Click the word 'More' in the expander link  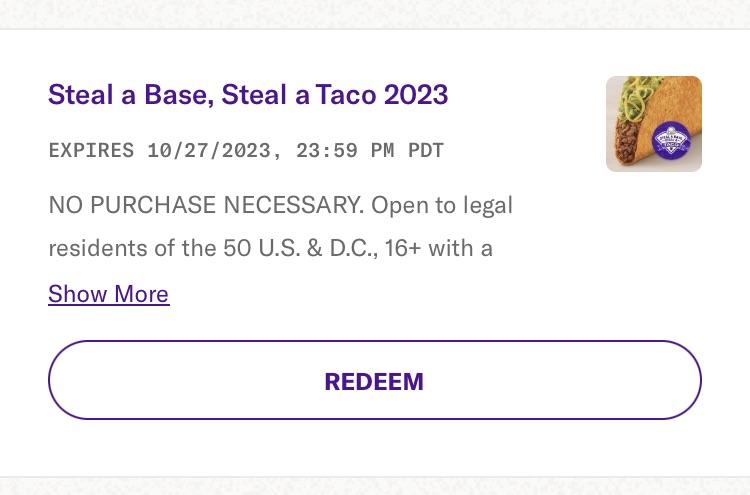[142, 294]
